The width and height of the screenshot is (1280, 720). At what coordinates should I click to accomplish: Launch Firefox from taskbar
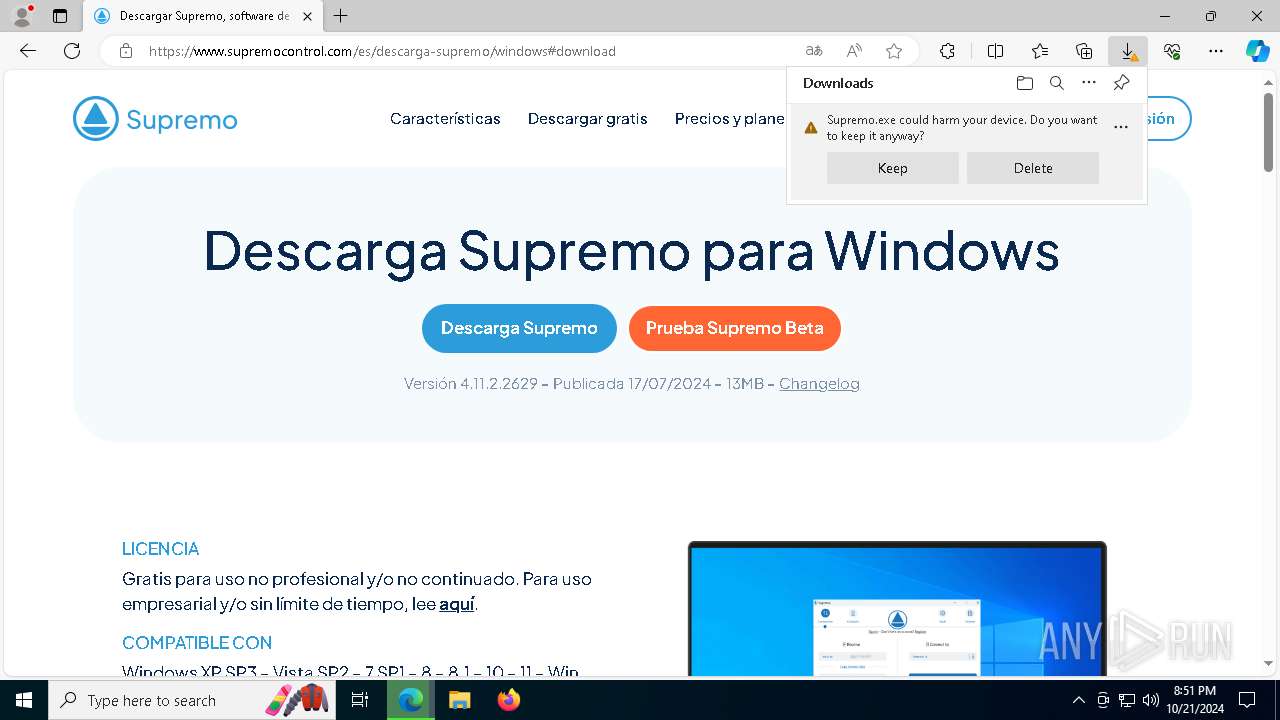pyautogui.click(x=508, y=700)
